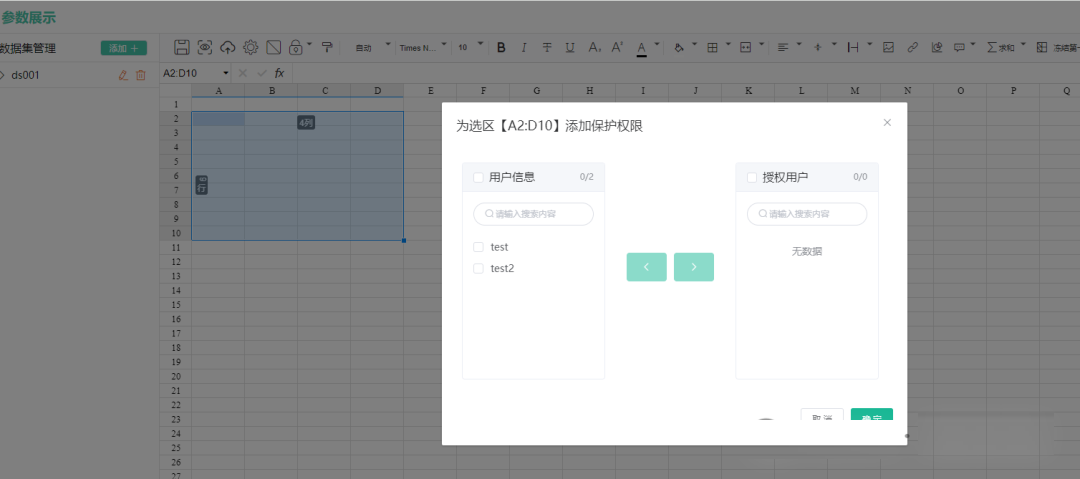Edit dataset ds001 with pencil icon
This screenshot has width=1080, height=479.
[123, 75]
